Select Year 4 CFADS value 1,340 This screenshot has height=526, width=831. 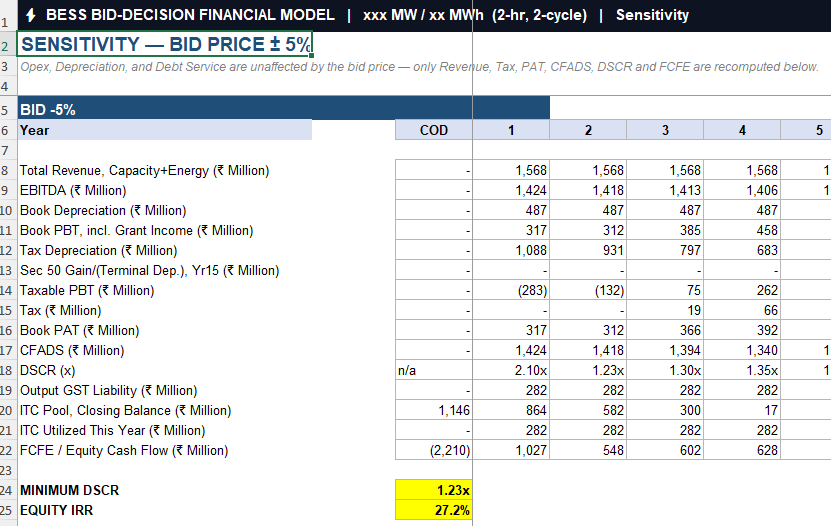[x=742, y=351]
